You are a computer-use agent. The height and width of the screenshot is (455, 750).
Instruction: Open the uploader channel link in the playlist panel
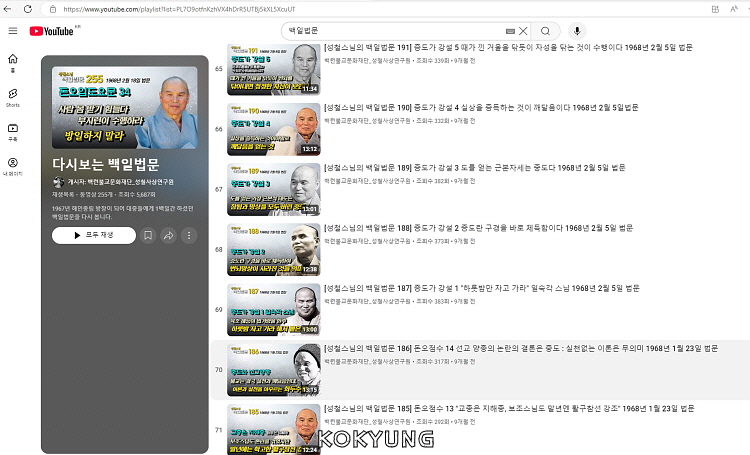[x=121, y=182]
